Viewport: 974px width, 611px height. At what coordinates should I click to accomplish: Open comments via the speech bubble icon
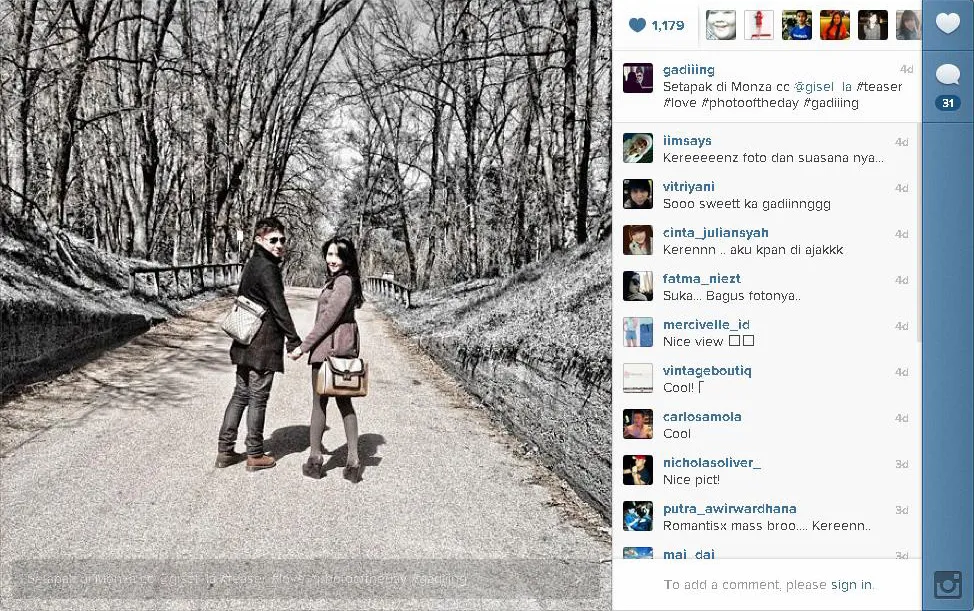point(948,75)
